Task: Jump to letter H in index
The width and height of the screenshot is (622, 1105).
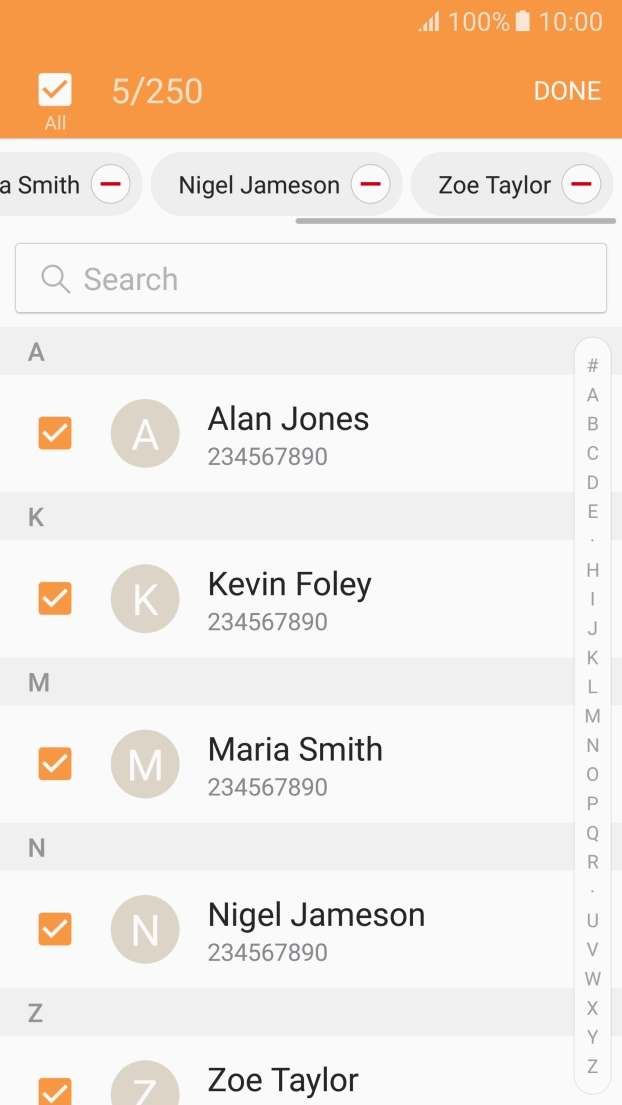Action: [x=593, y=570]
